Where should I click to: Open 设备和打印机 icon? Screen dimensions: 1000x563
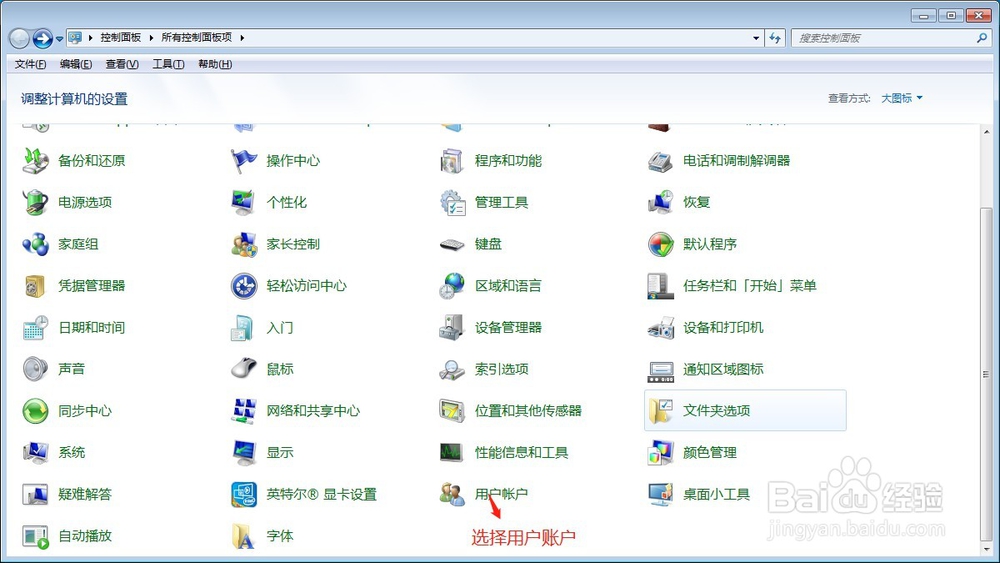[660, 328]
